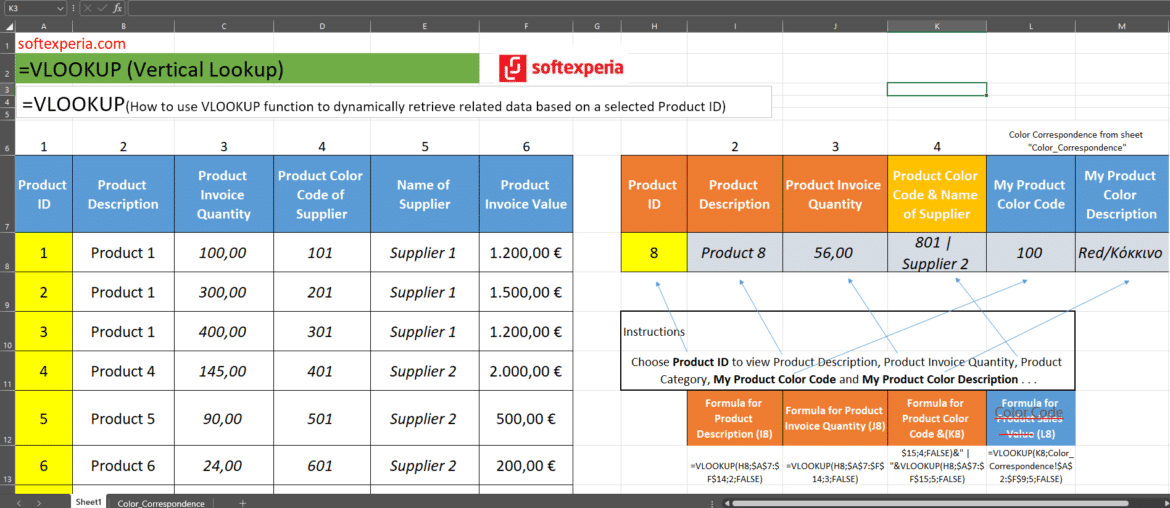Viewport: 1170px width, 508px height.
Task: Select column E header
Action: (x=425, y=26)
